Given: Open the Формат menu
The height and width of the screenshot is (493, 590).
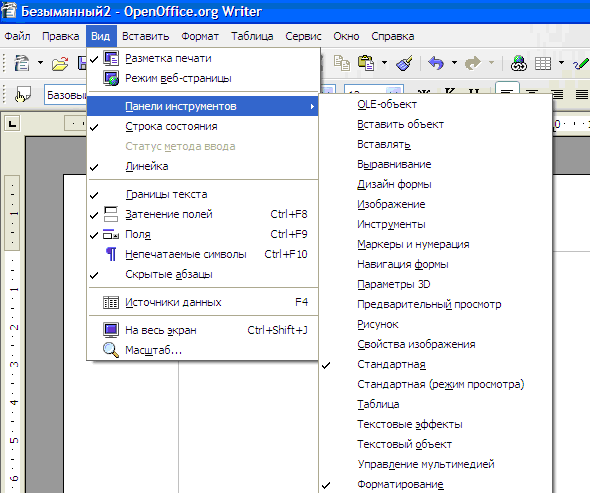Looking at the screenshot, I should pos(200,36).
